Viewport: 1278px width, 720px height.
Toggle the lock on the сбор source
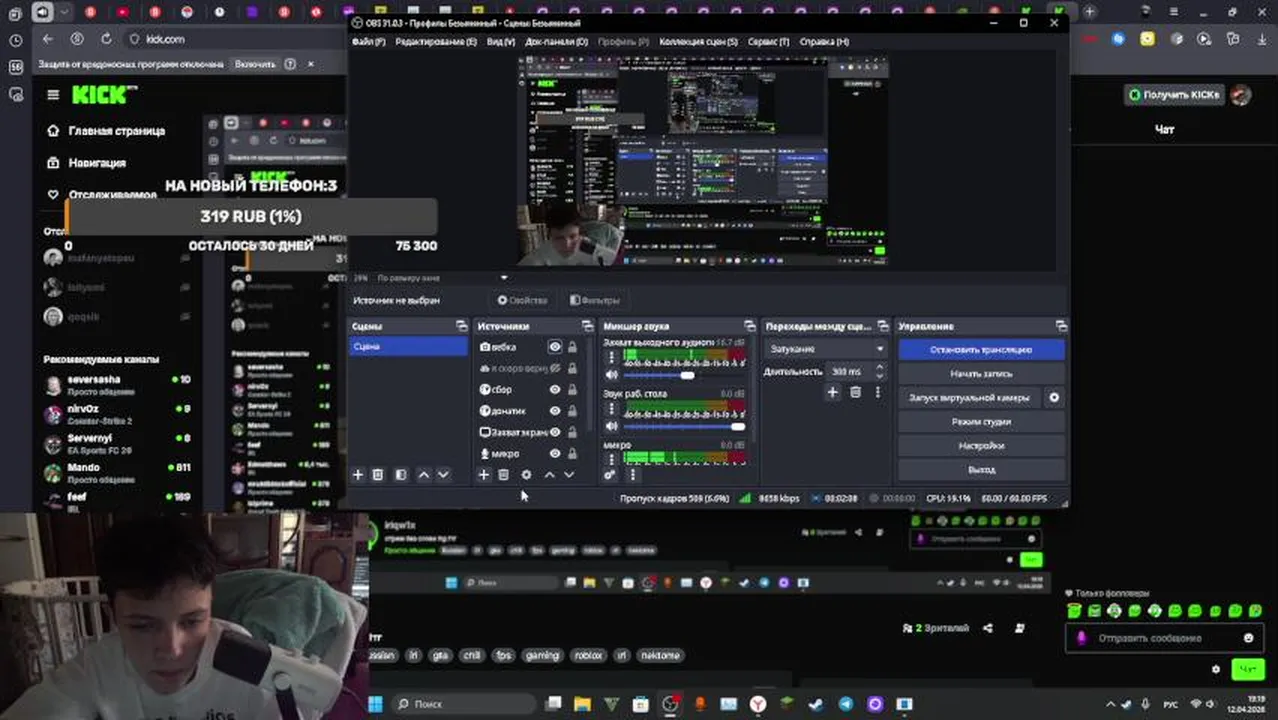(x=572, y=390)
